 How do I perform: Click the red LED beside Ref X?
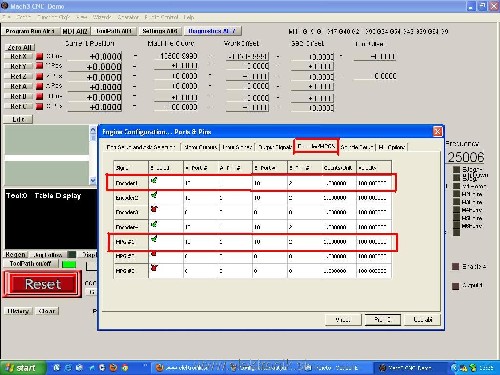pyautogui.click(x=39, y=56)
